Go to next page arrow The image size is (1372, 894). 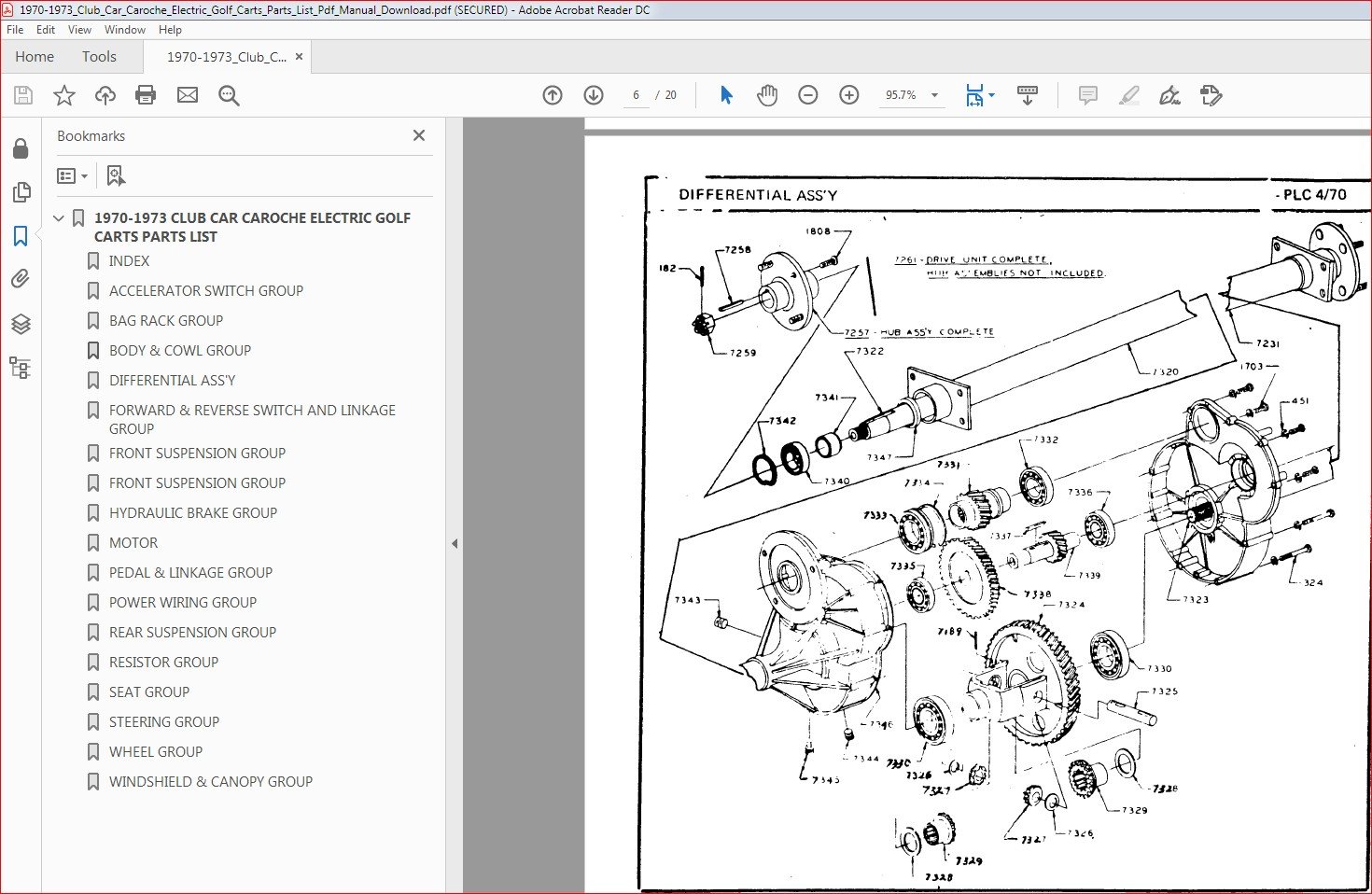click(594, 95)
